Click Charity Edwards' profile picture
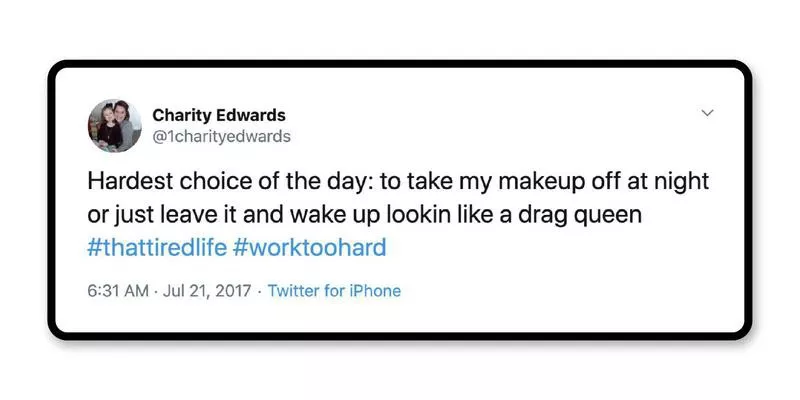The width and height of the screenshot is (800, 400). tap(114, 126)
